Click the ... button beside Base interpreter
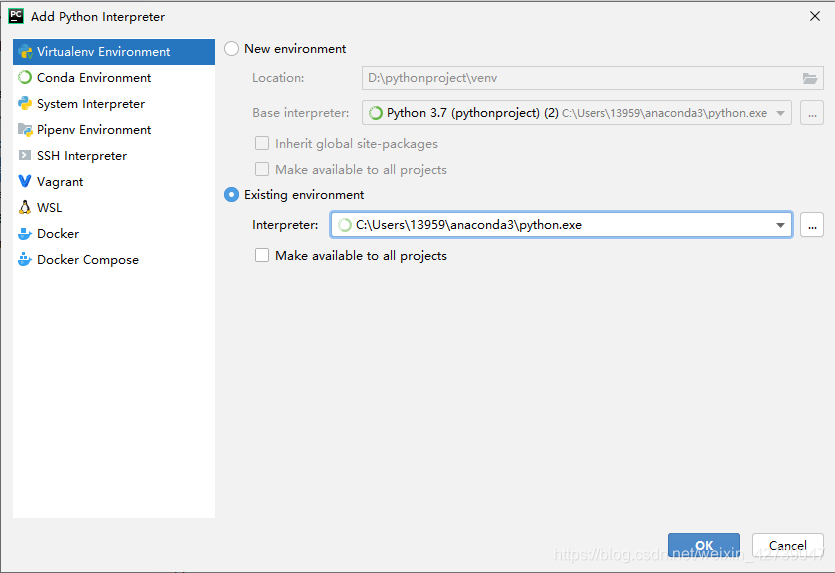Screen dimensions: 835x573 (x=812, y=113)
